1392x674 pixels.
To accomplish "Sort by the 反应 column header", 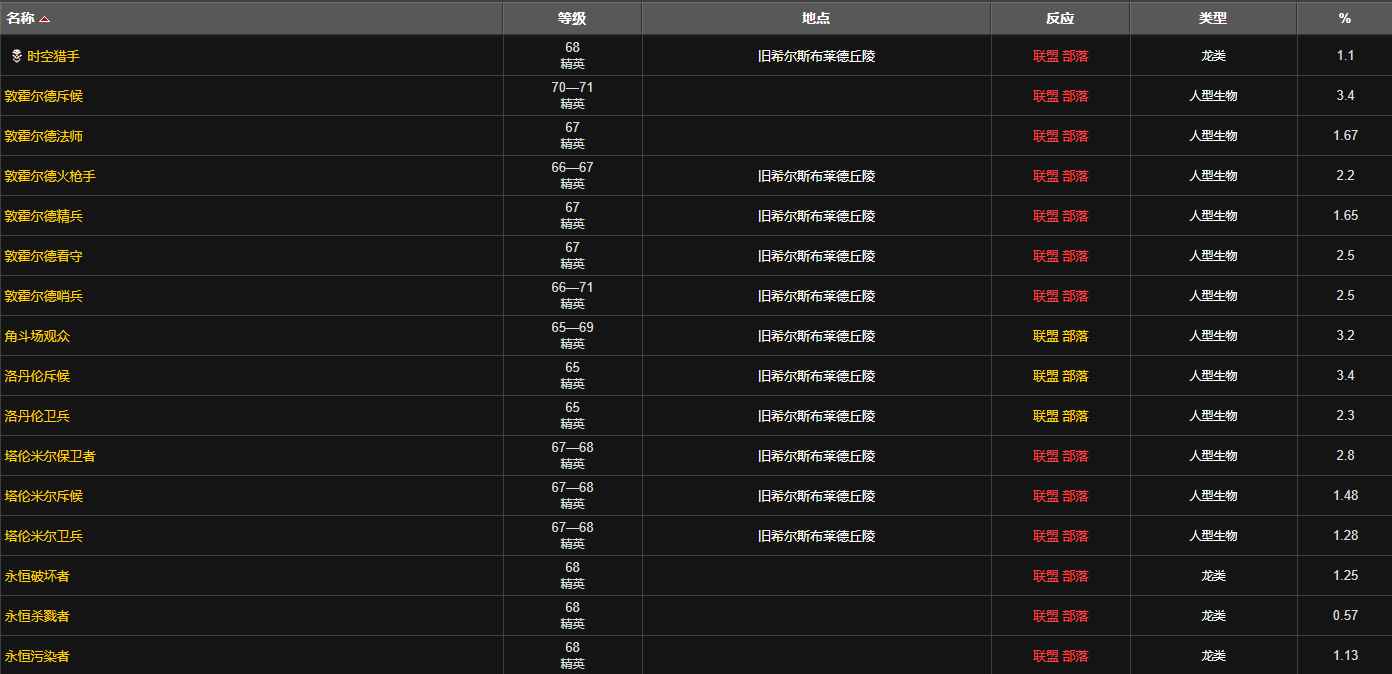I will tap(1060, 18).
